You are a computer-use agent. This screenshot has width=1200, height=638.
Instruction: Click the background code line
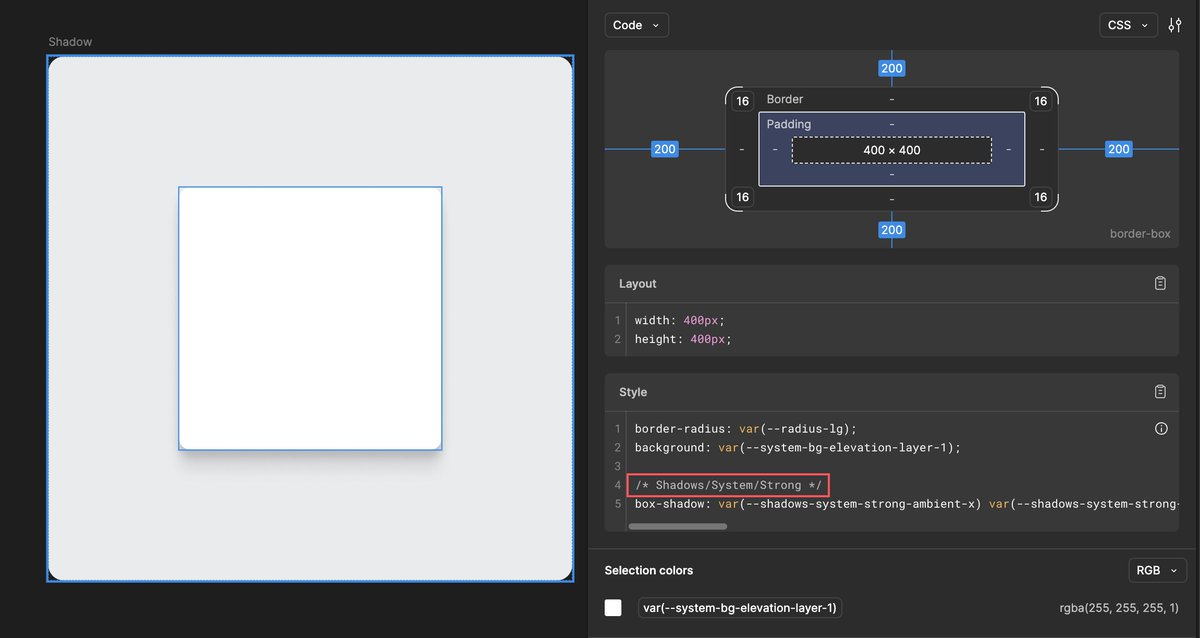[797, 447]
